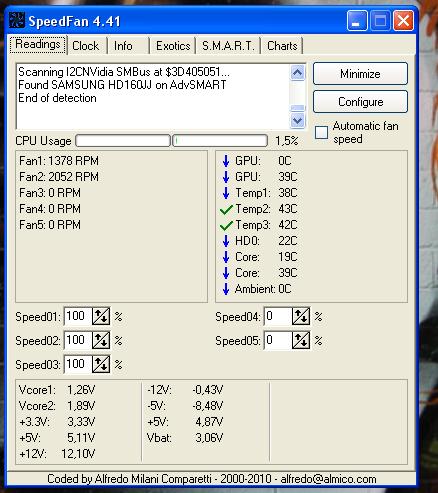Click the second CPU Usage bar
The image size is (438, 493).
[220, 141]
